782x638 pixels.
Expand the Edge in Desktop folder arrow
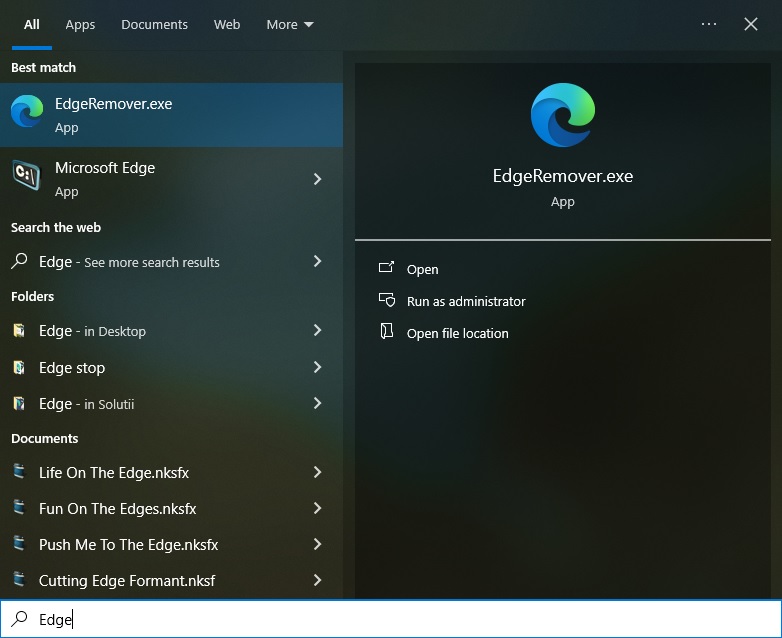(317, 330)
